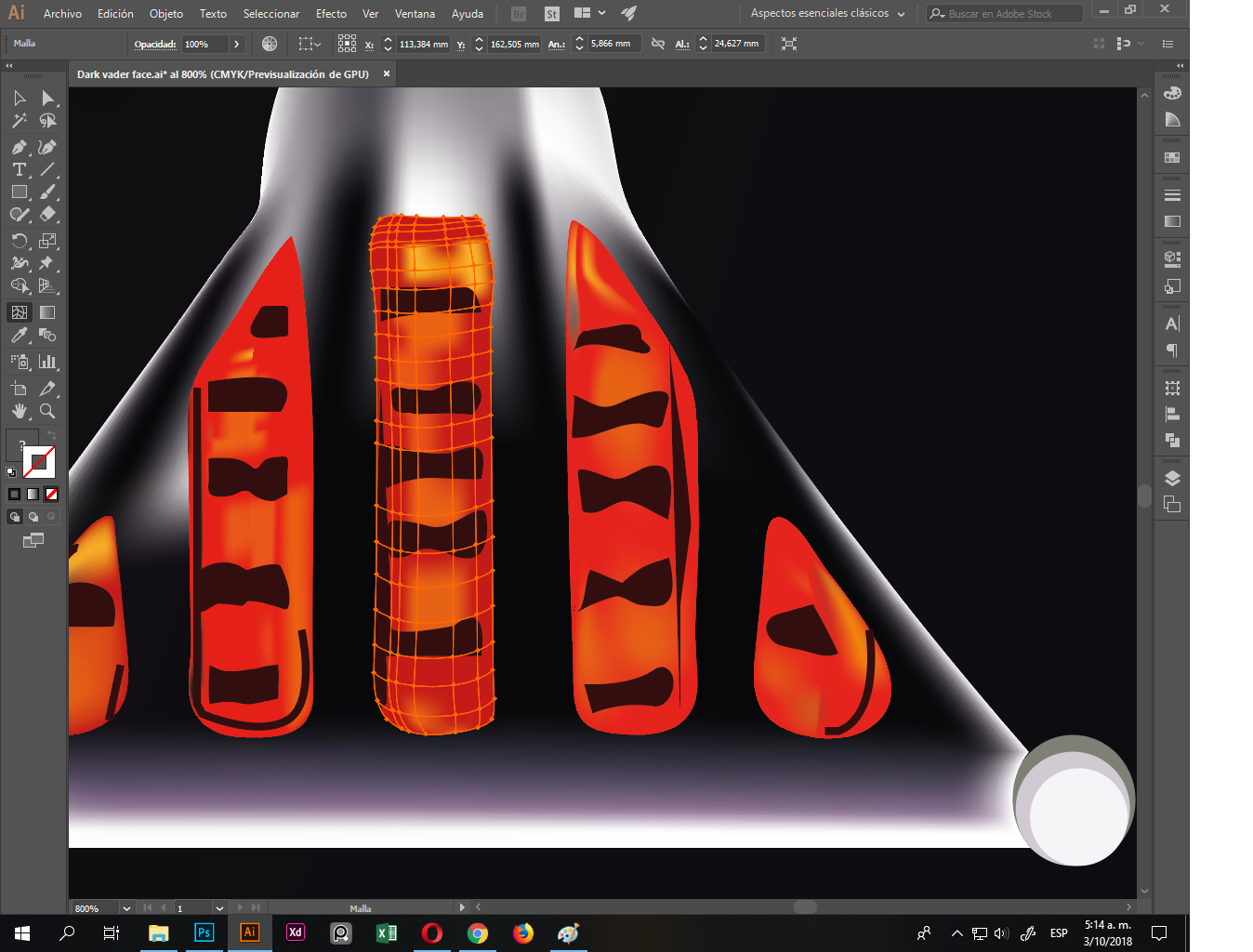Select the Puppet Warp pin tool
The image size is (1253, 952).
(47, 263)
